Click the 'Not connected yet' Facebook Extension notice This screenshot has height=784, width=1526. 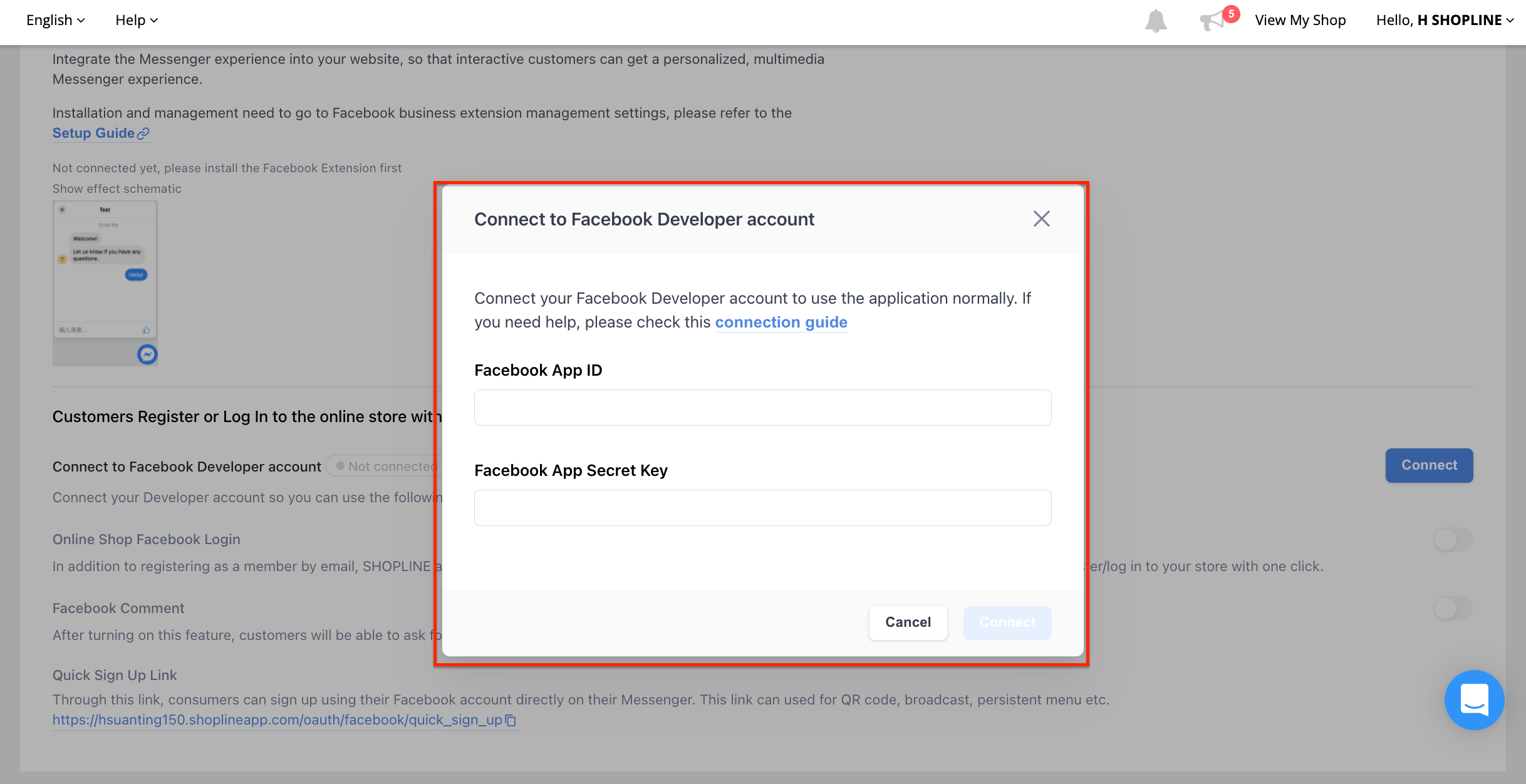[227, 168]
